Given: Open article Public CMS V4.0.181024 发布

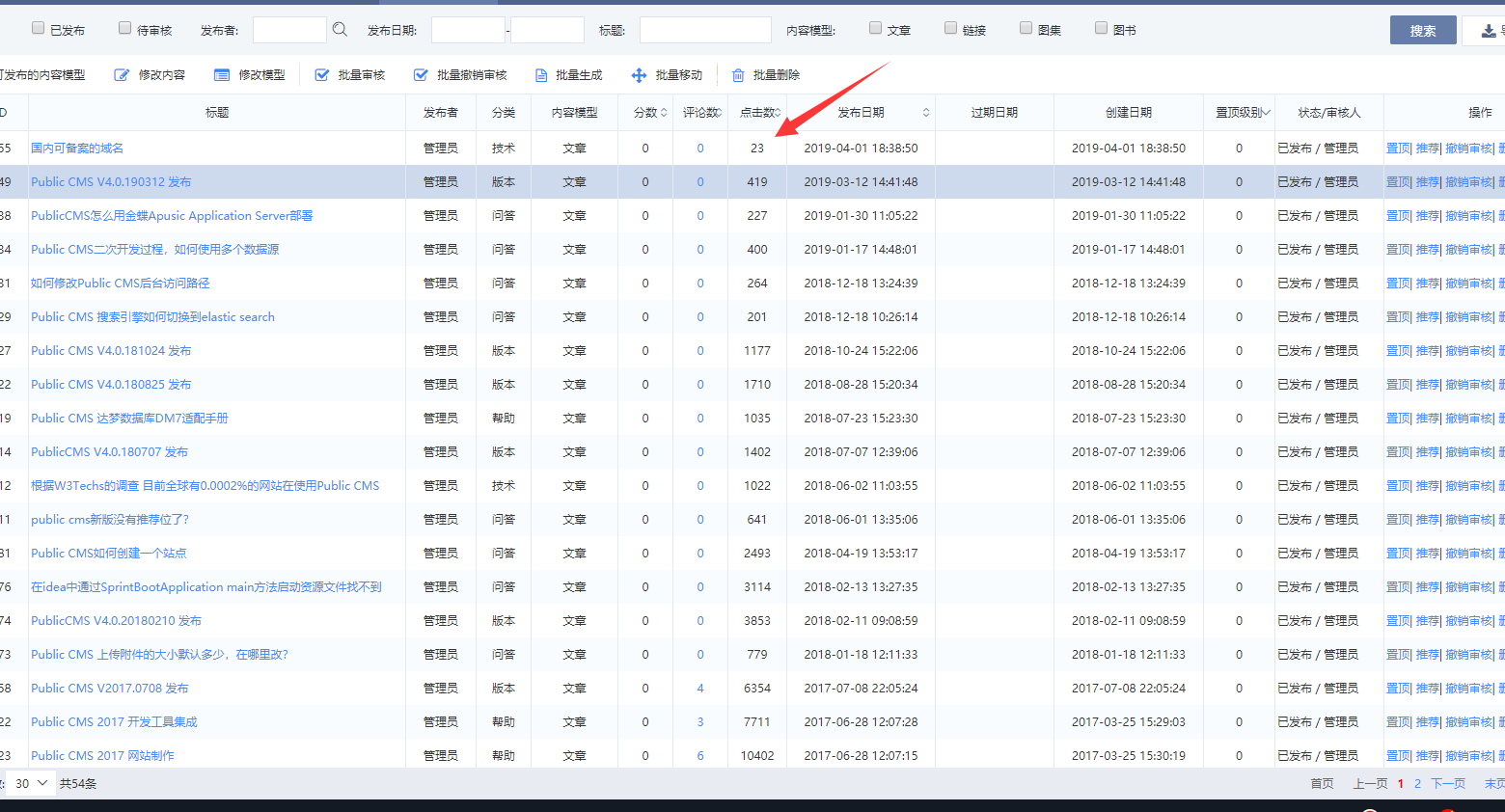Looking at the screenshot, I should 111,351.
